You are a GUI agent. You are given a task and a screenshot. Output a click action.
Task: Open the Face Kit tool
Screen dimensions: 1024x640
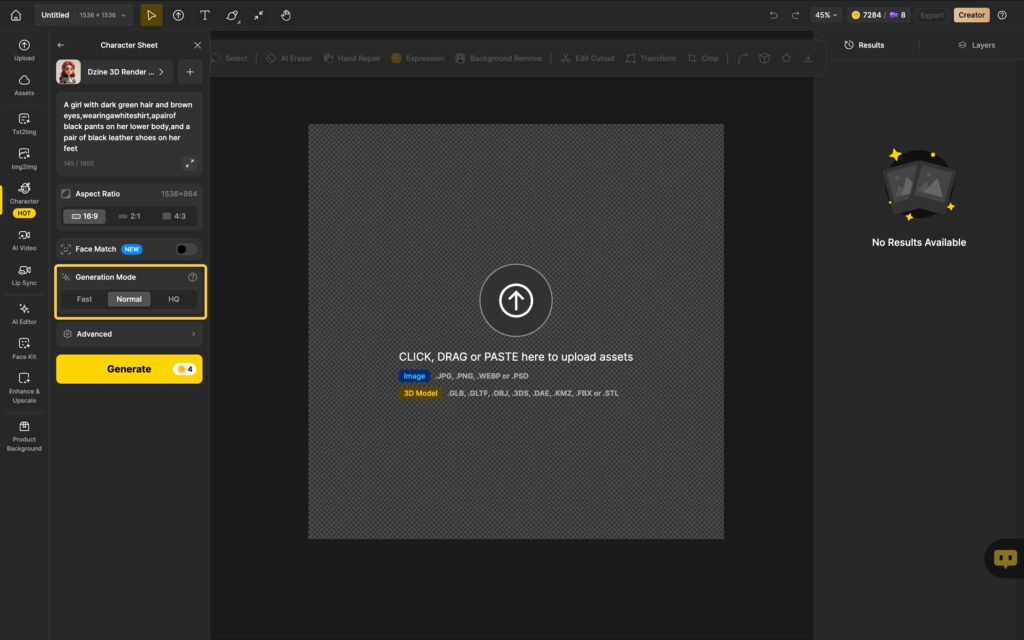pos(24,347)
